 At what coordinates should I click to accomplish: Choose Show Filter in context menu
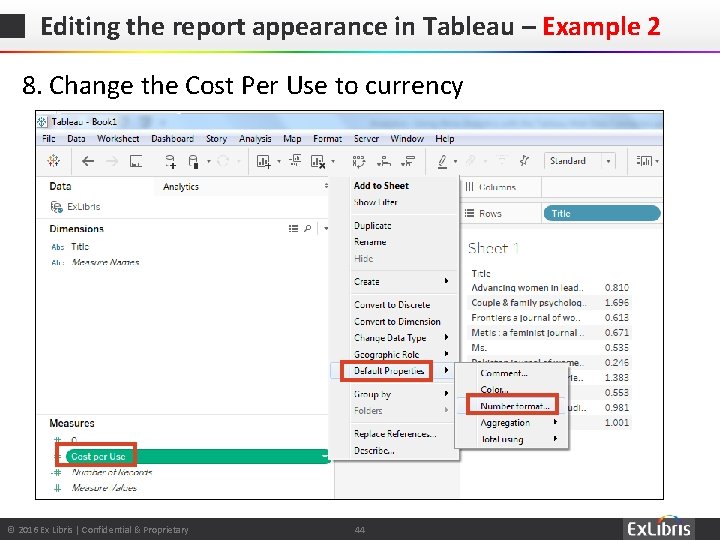coord(375,202)
